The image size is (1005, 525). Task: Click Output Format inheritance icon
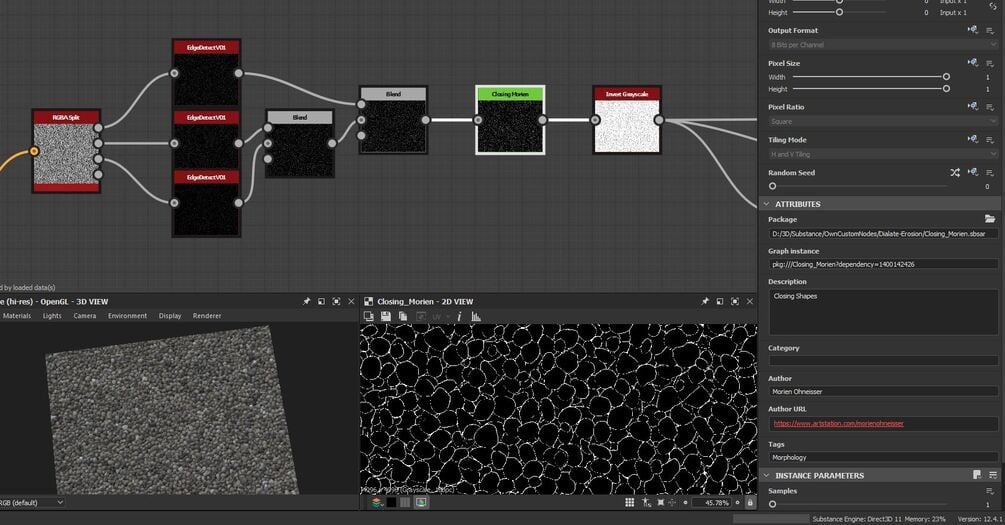click(x=973, y=30)
